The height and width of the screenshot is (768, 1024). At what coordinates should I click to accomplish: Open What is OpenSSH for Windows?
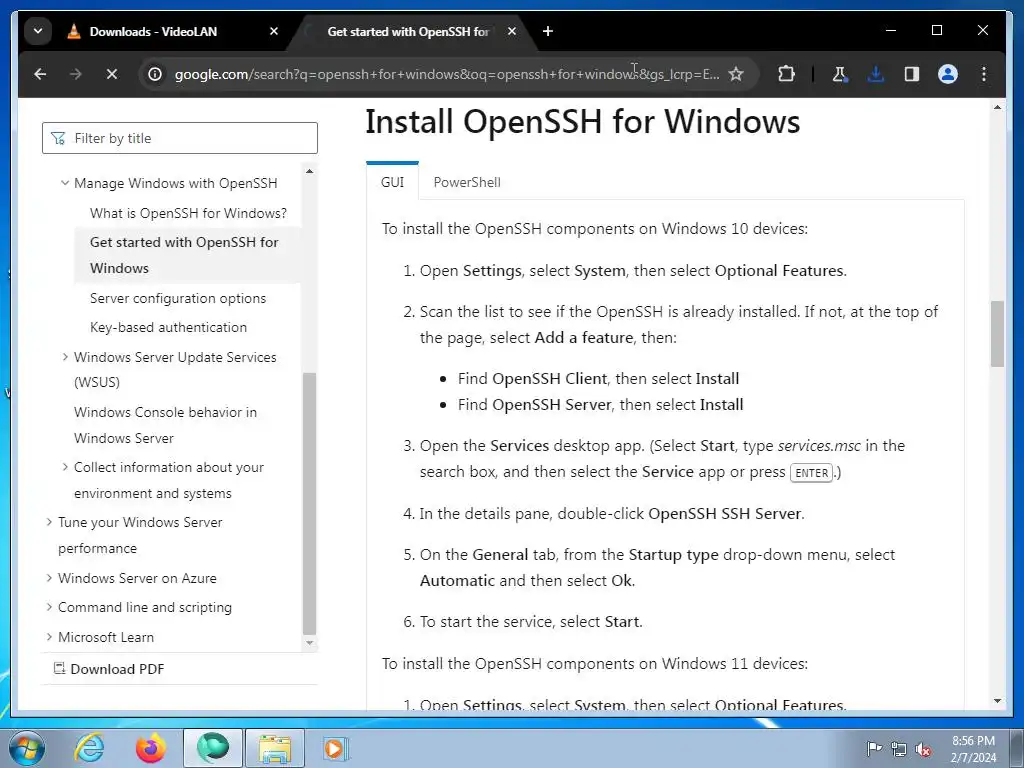point(188,213)
